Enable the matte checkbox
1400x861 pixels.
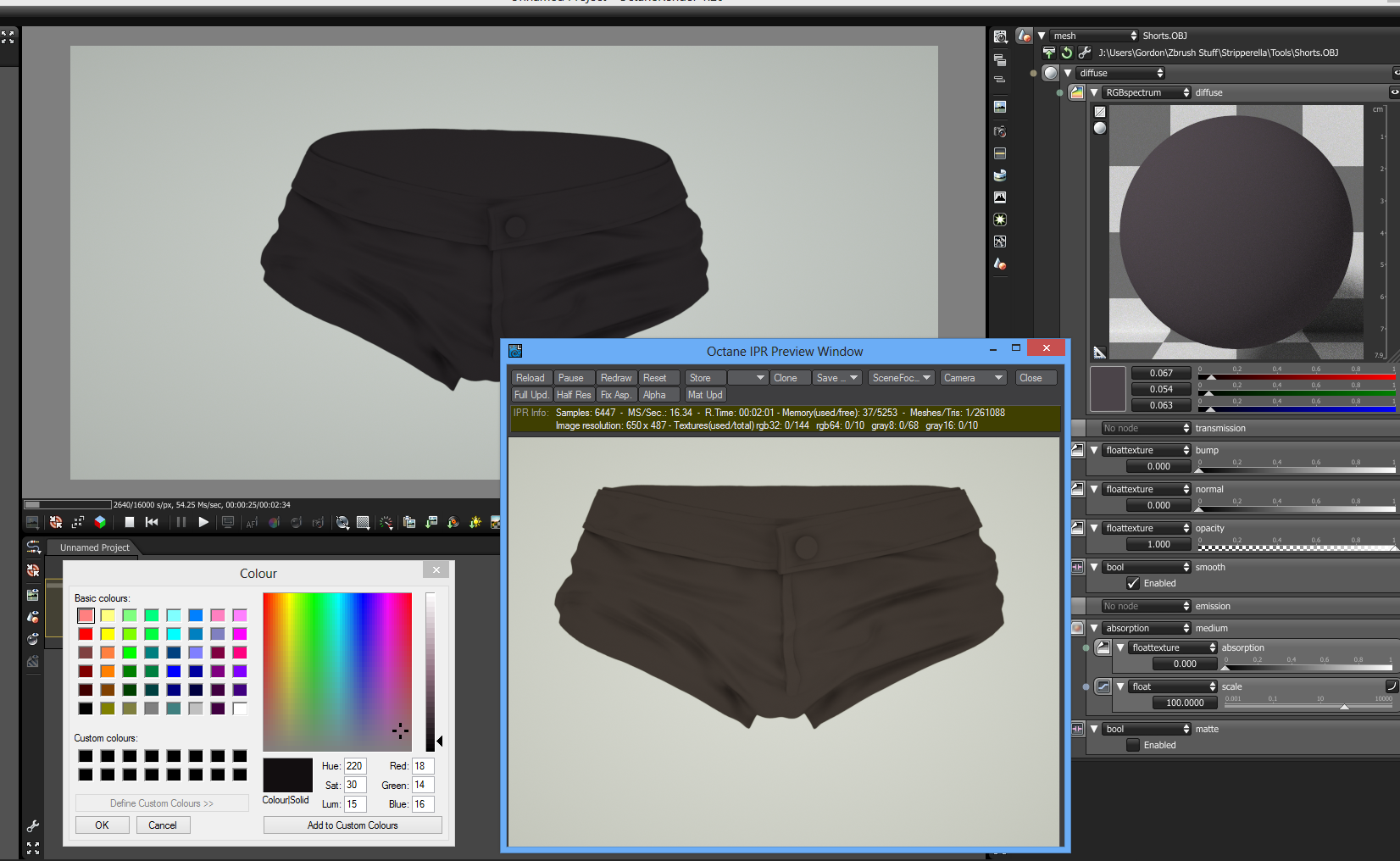point(1133,745)
